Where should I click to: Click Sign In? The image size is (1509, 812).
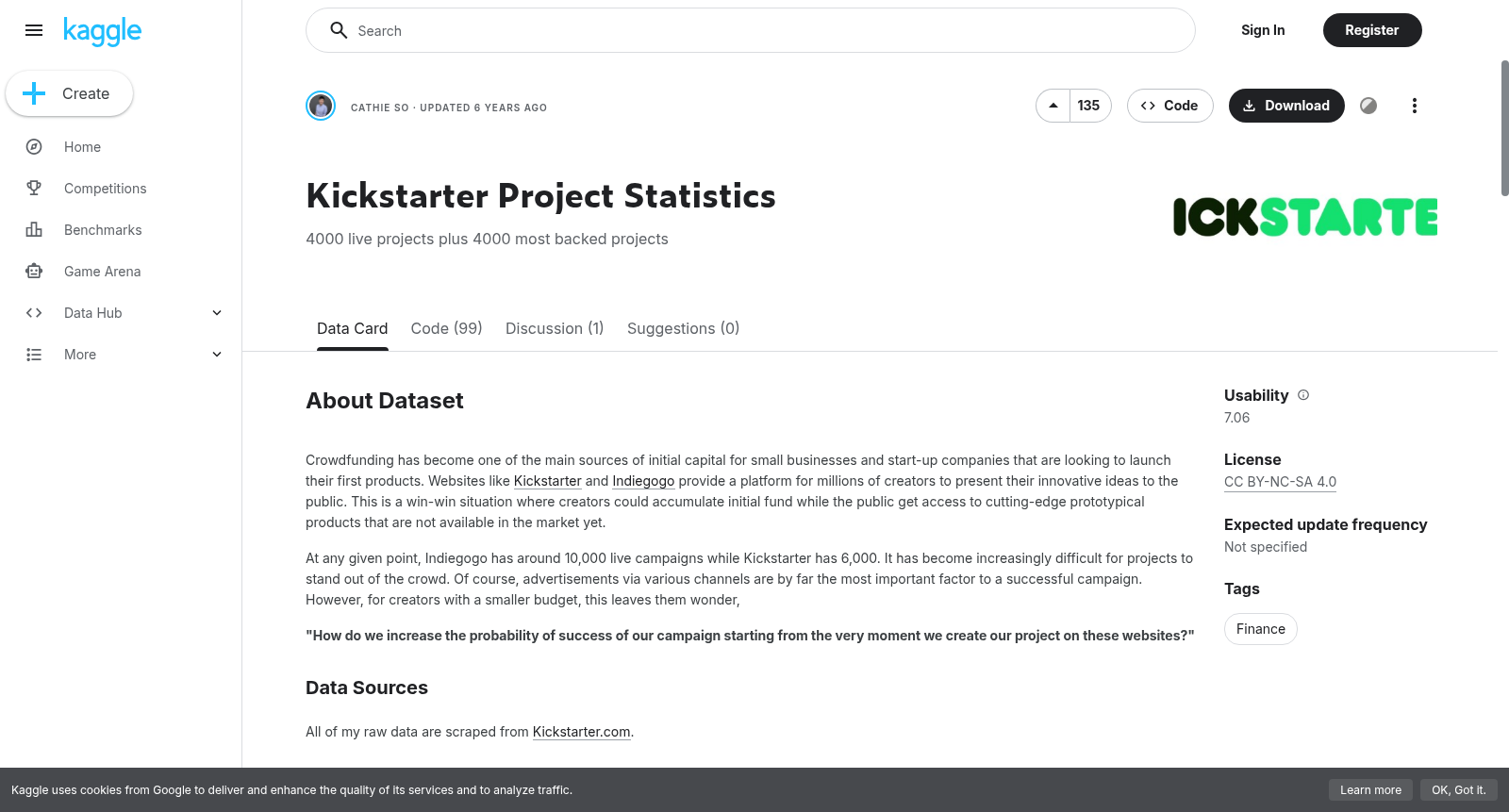click(1263, 30)
